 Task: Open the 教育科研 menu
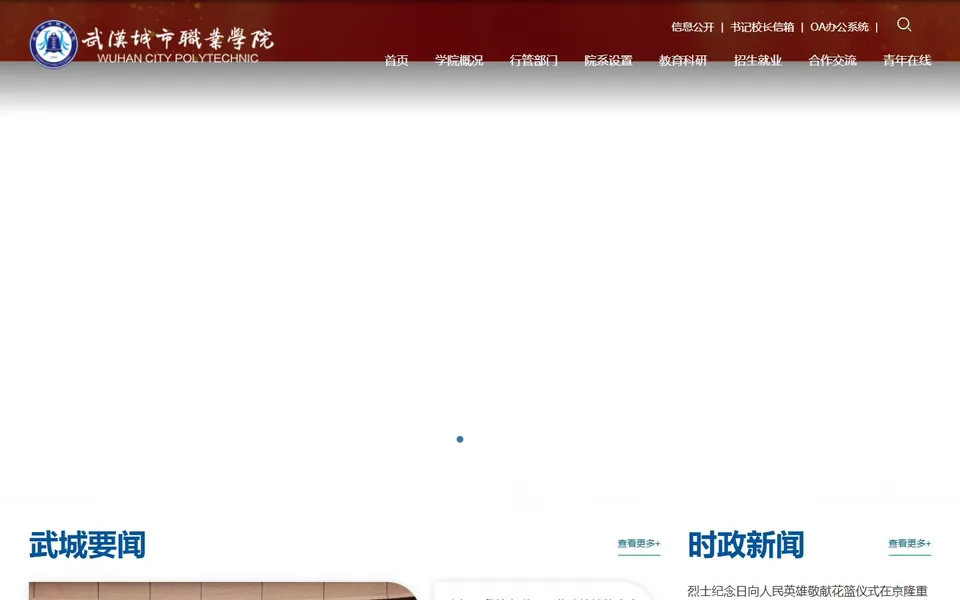click(683, 60)
